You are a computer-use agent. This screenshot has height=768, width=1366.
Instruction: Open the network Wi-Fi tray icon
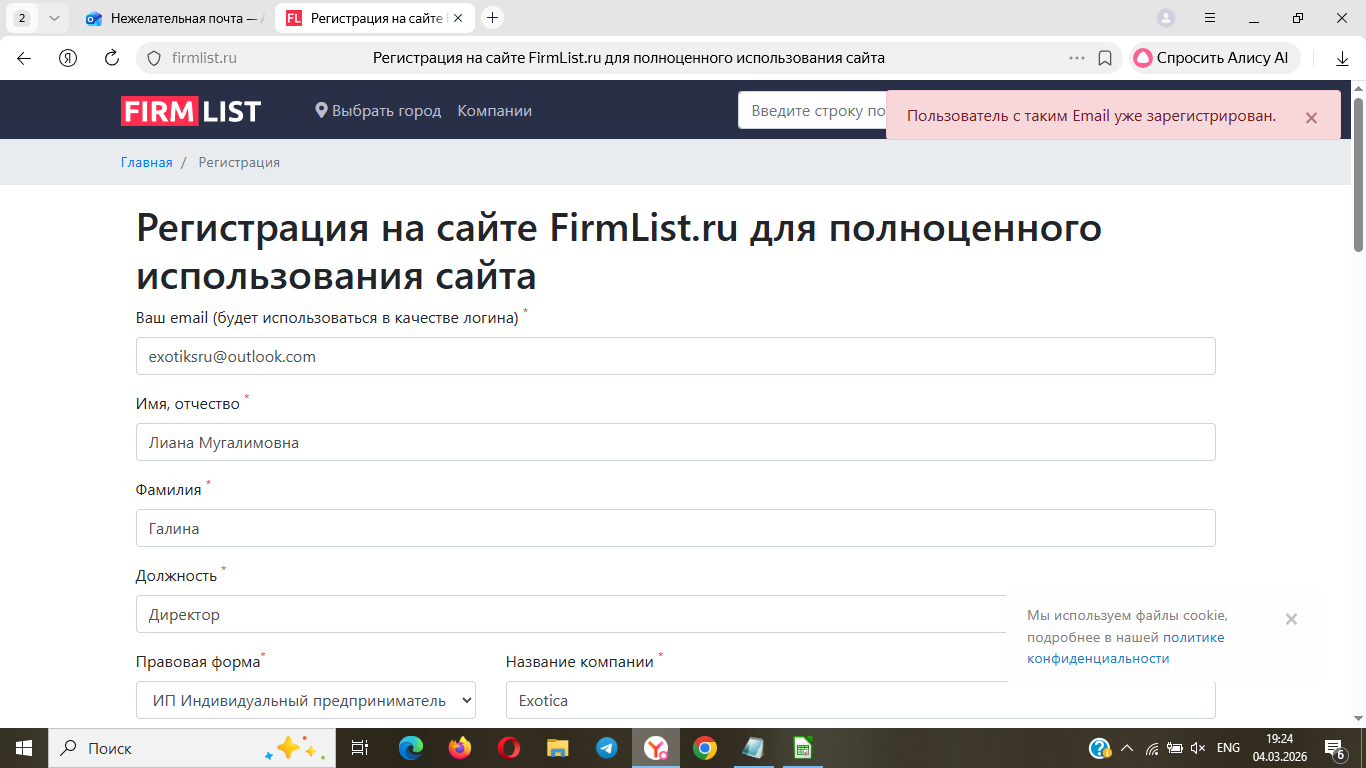1152,748
